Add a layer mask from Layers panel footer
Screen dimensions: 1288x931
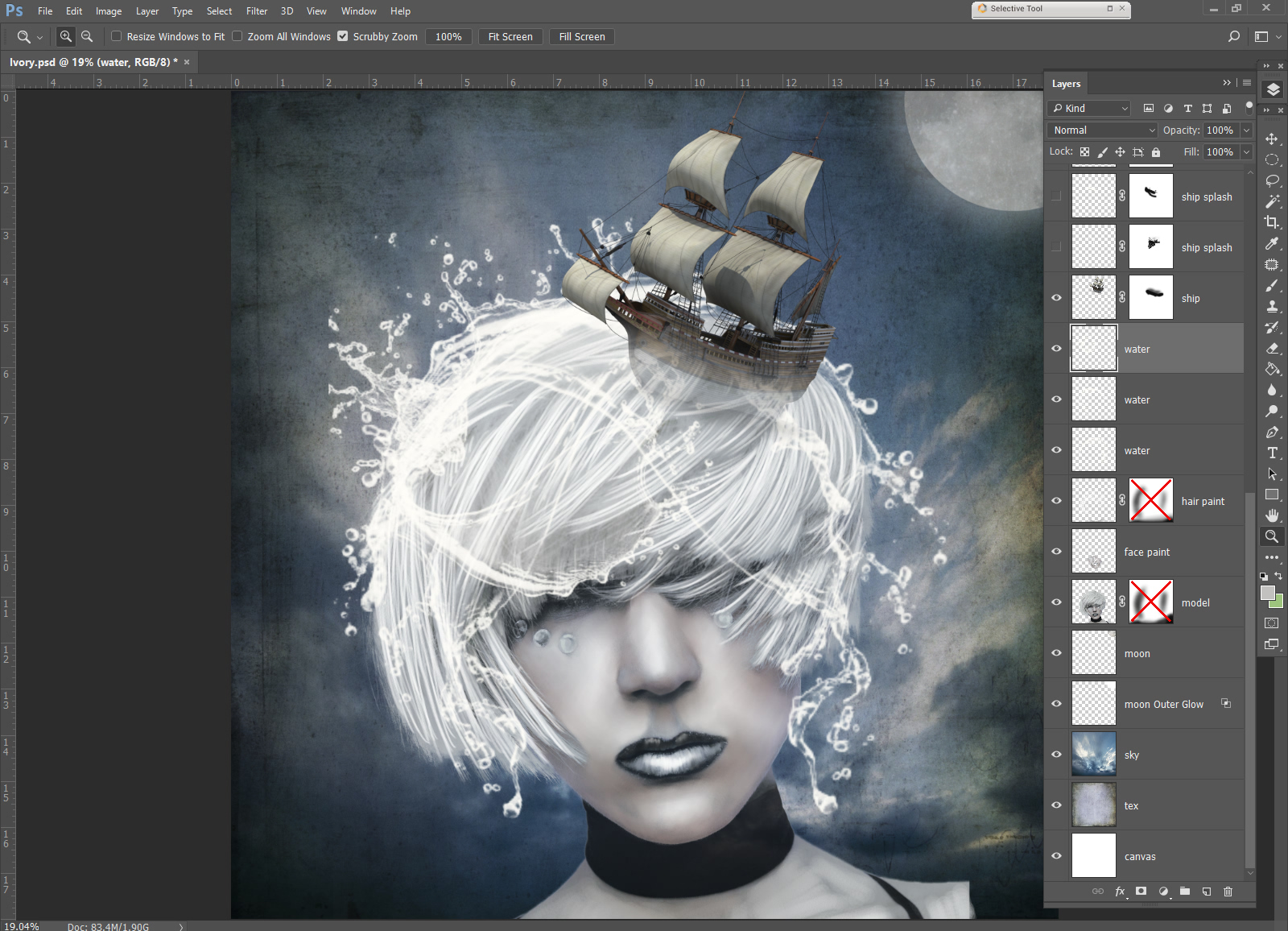[1141, 891]
